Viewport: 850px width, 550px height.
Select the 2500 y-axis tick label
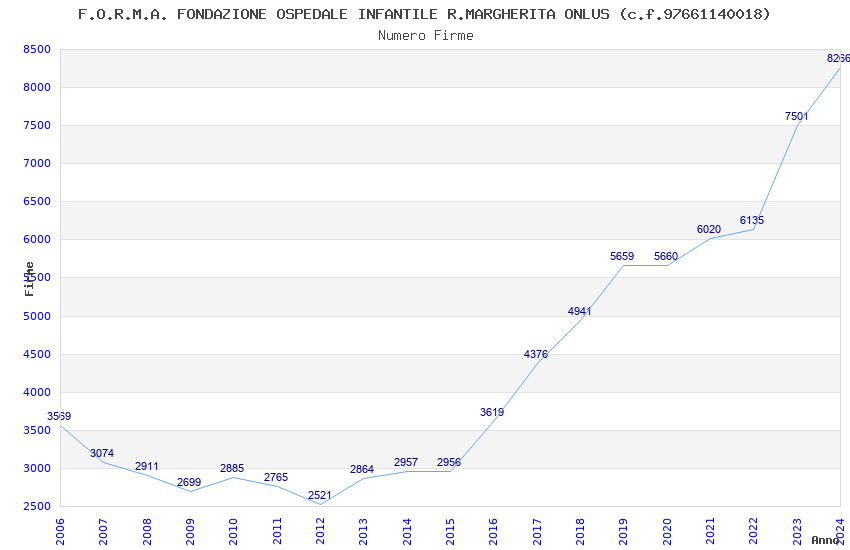pyautogui.click(x=37, y=506)
